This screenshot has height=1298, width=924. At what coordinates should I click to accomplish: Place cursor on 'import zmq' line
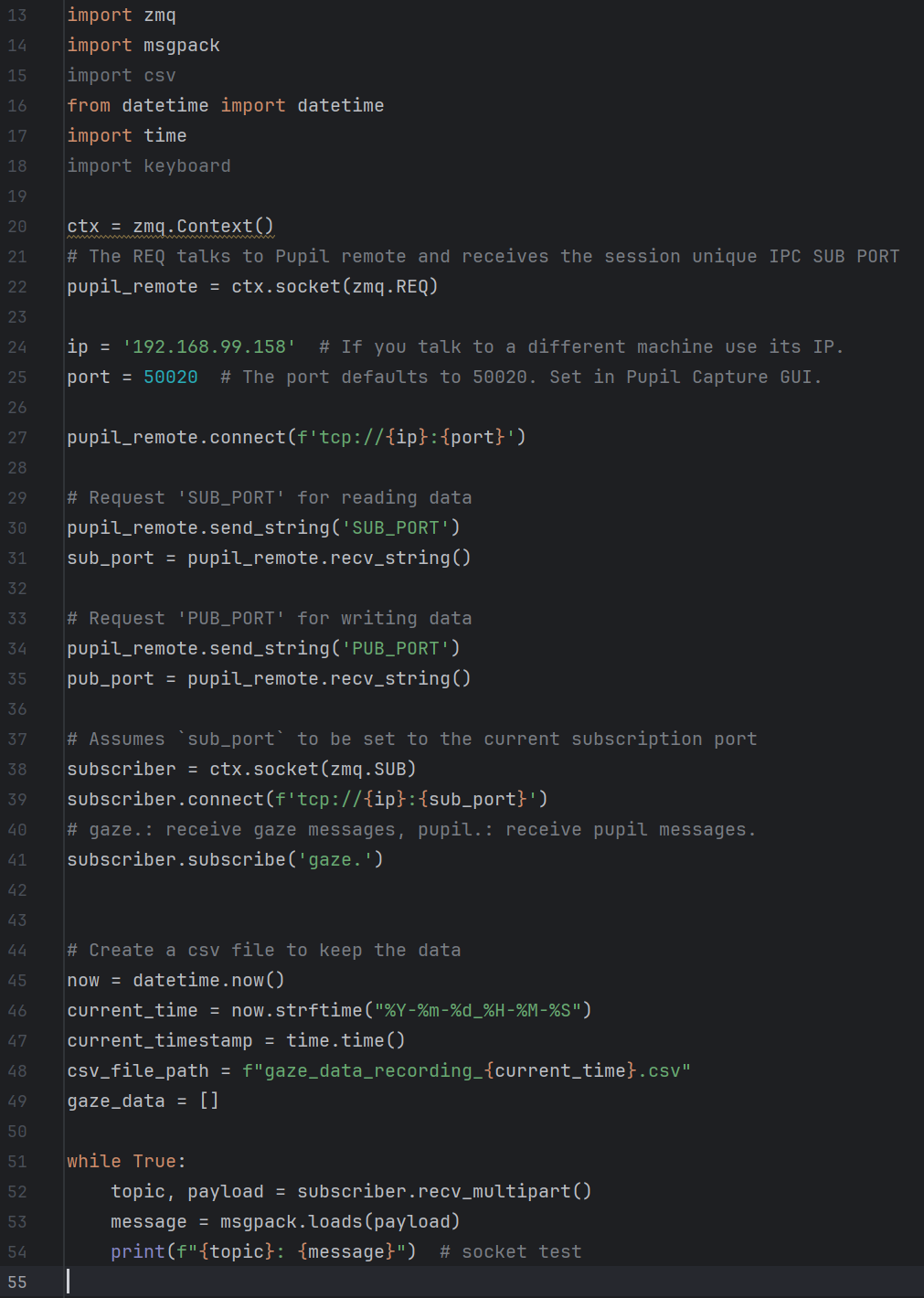tap(122, 16)
